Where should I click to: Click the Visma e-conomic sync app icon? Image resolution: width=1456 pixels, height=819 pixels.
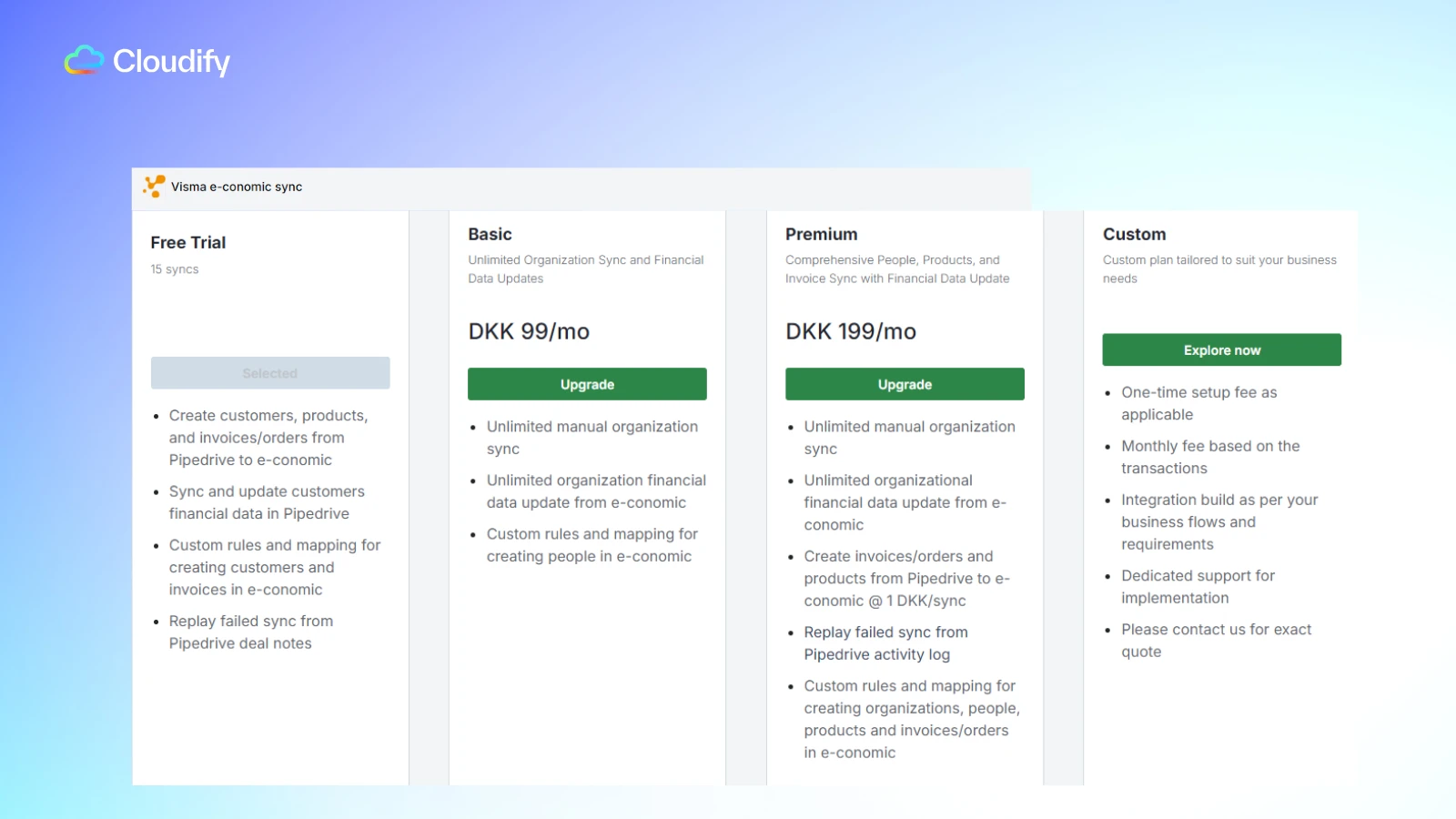[154, 187]
